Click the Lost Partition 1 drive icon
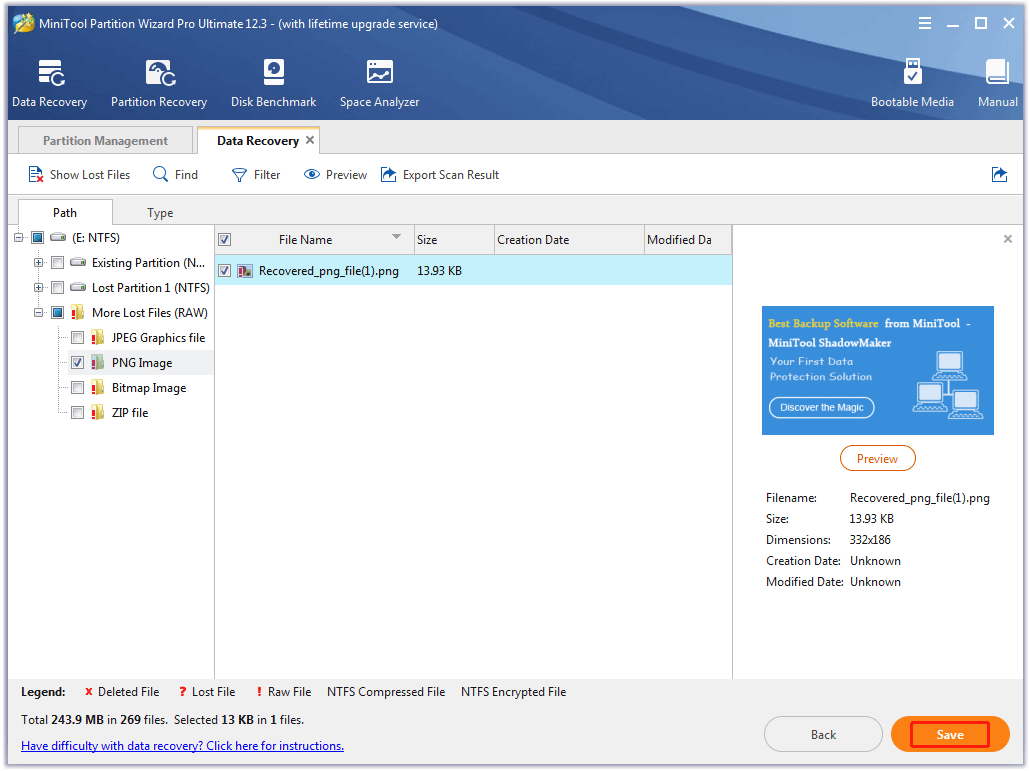1029x771 pixels. point(78,287)
